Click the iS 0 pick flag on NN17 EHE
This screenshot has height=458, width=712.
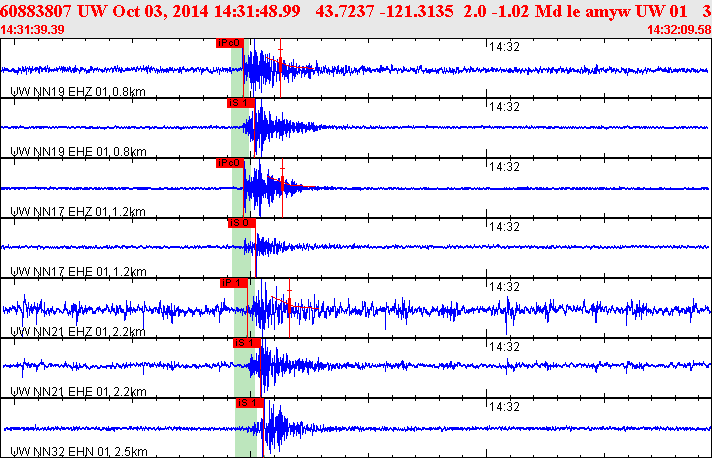click(242, 223)
